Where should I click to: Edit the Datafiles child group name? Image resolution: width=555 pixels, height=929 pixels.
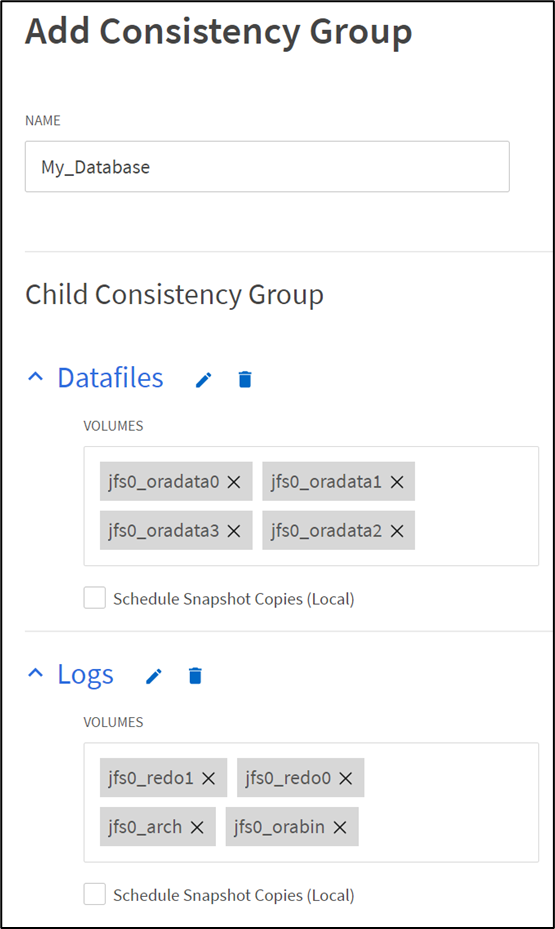pos(204,379)
